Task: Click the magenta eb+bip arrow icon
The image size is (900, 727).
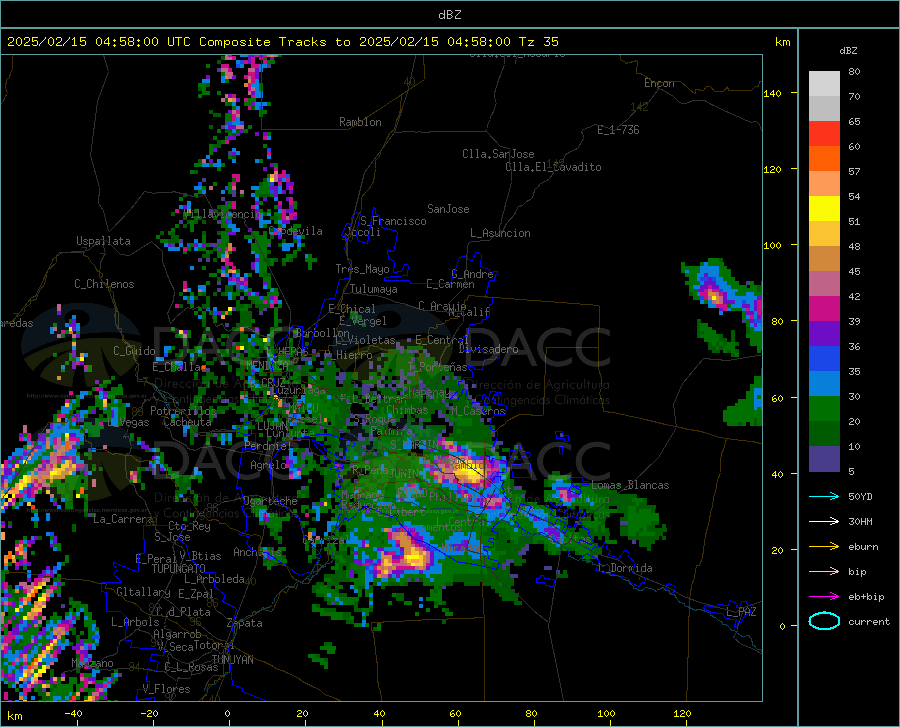Action: (824, 596)
